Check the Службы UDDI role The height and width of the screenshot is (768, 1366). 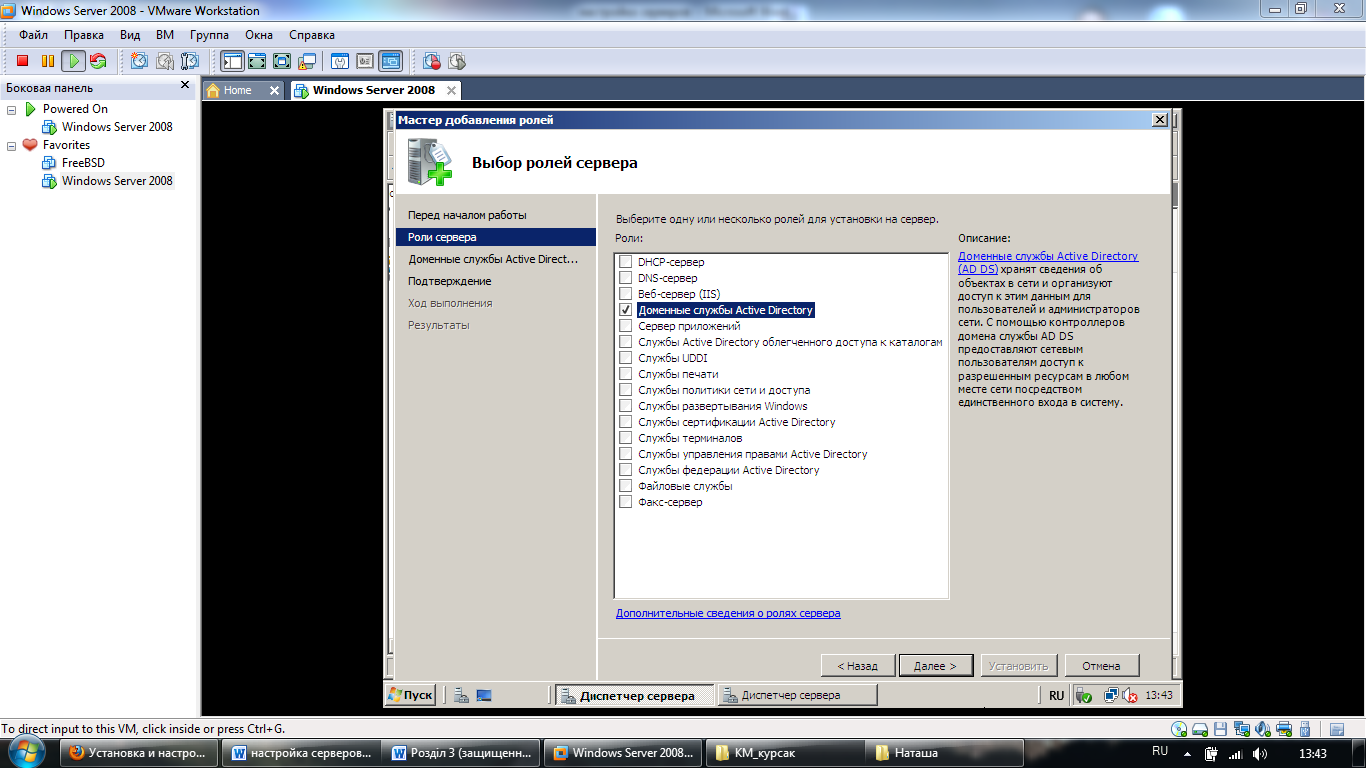[x=626, y=358]
